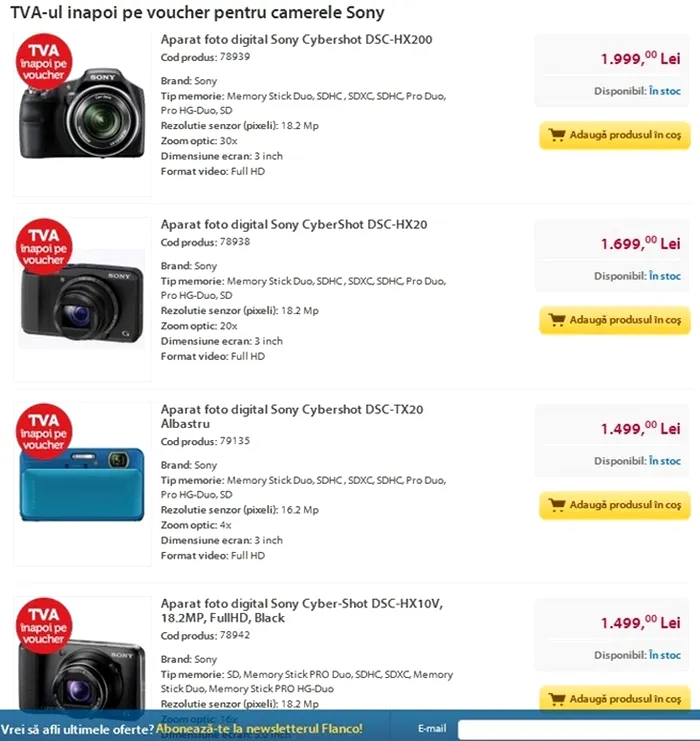Click TVA voucher badge on DSC-HX200
This screenshot has width=700, height=741.
44,61
